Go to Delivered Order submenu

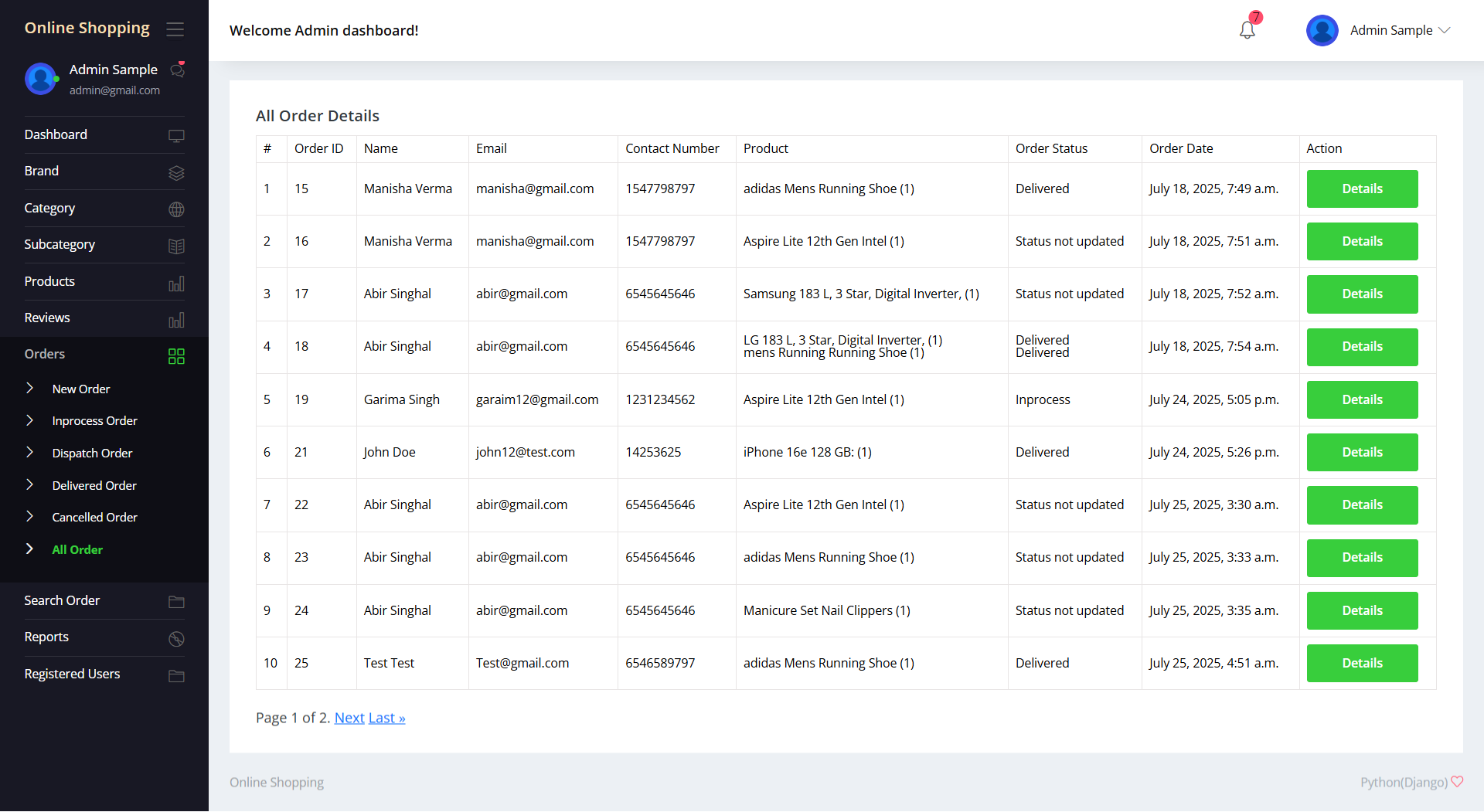(x=94, y=485)
